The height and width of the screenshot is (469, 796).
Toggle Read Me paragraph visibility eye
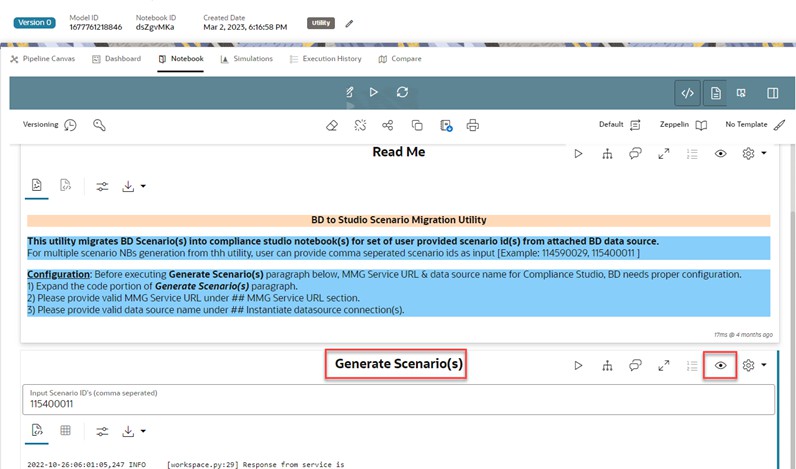(720, 154)
